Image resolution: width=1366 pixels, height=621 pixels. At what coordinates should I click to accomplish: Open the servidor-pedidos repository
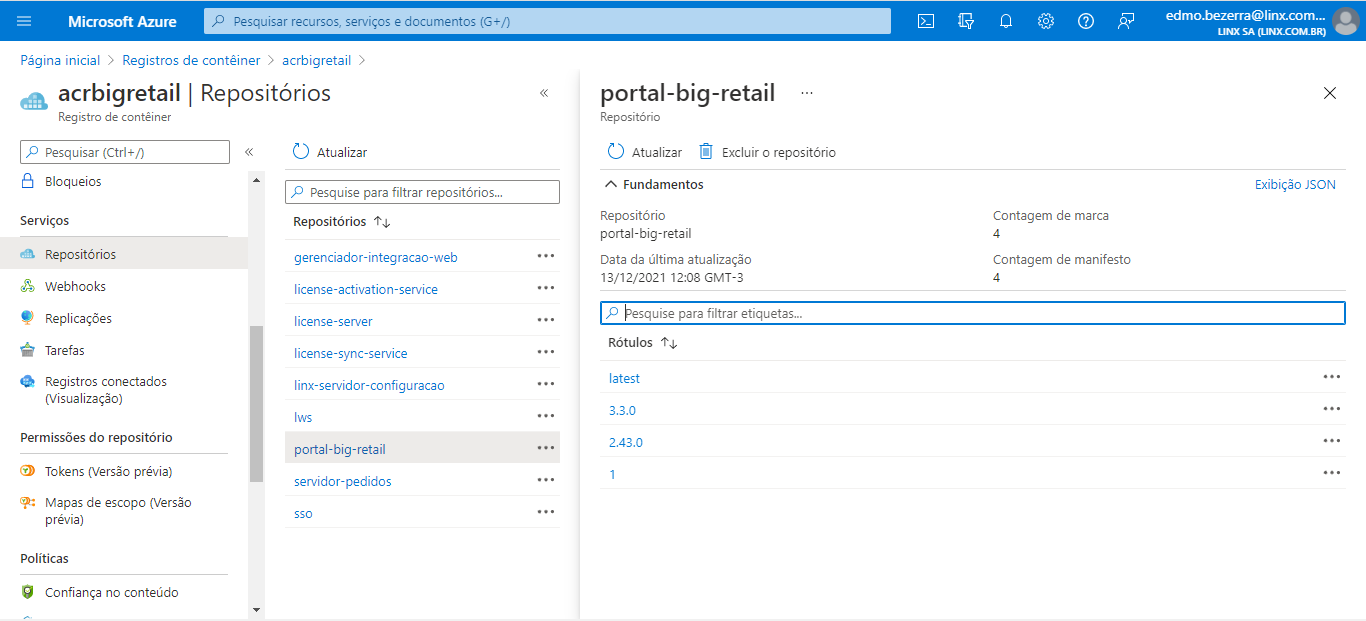point(343,482)
